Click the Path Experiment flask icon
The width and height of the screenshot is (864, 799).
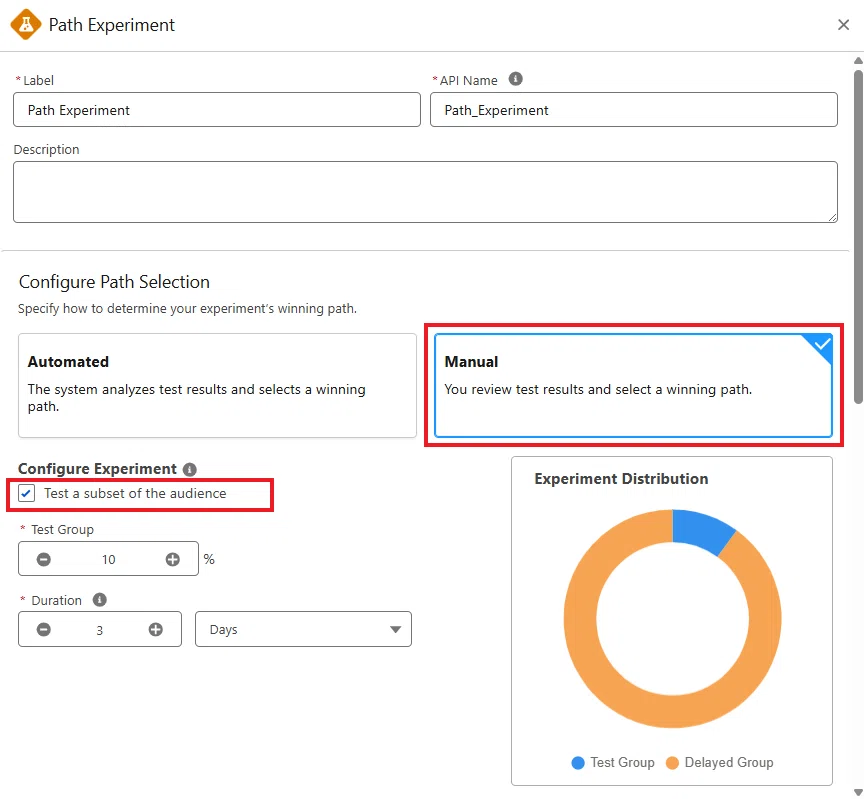click(x=25, y=24)
